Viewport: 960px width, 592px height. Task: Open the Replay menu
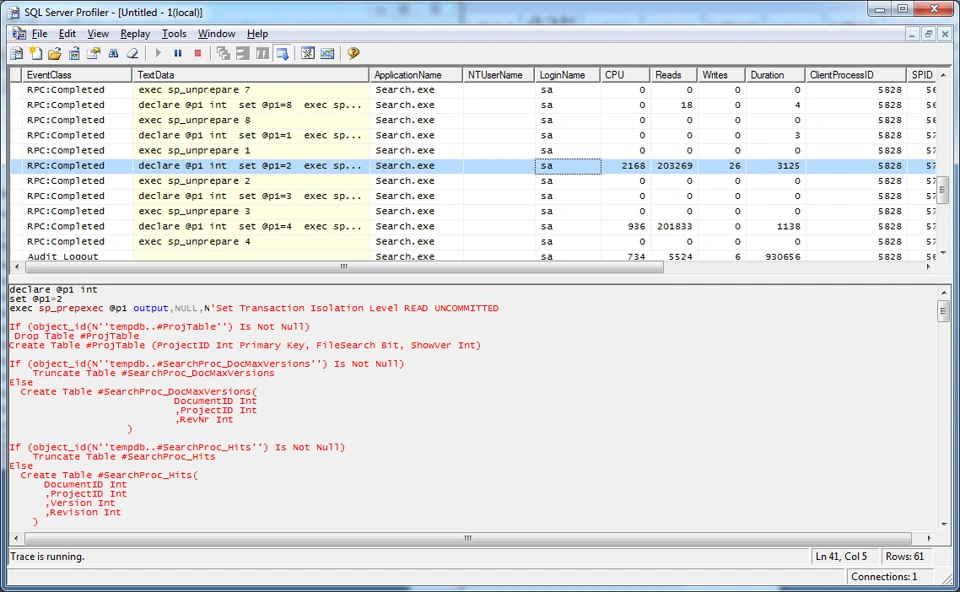(x=135, y=34)
